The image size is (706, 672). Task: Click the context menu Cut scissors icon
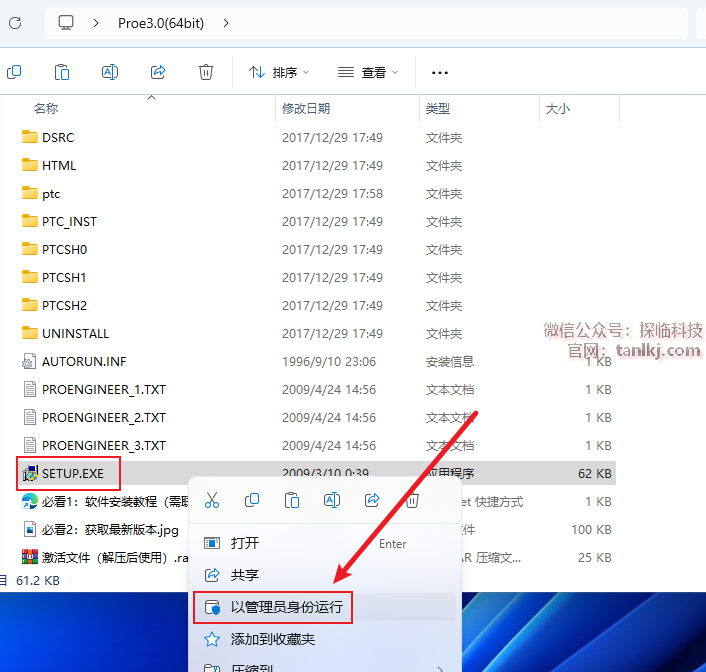click(x=212, y=500)
